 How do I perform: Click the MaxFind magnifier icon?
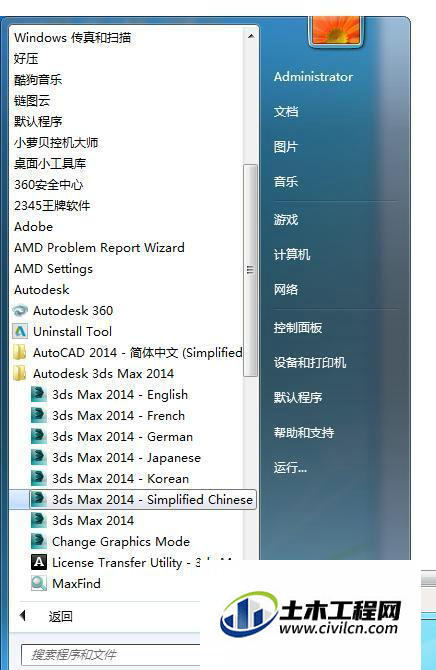38,583
